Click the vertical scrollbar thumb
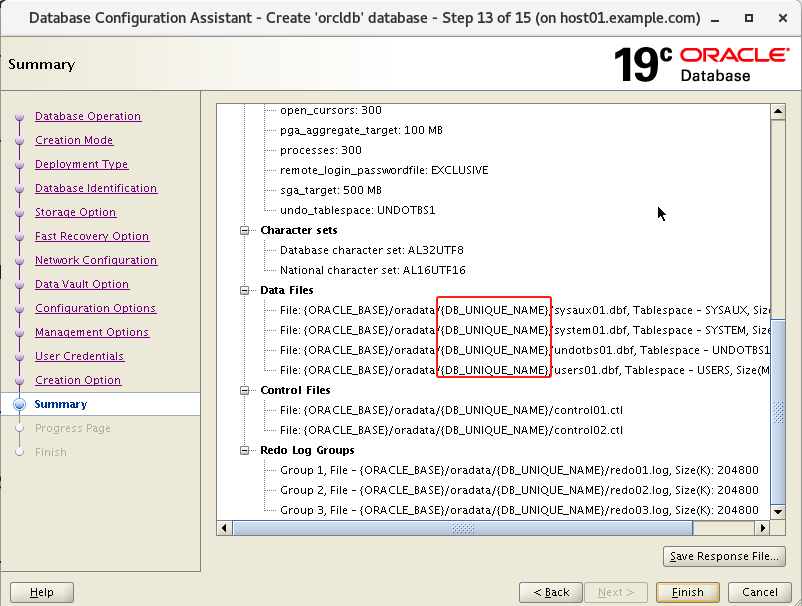 tap(778, 412)
